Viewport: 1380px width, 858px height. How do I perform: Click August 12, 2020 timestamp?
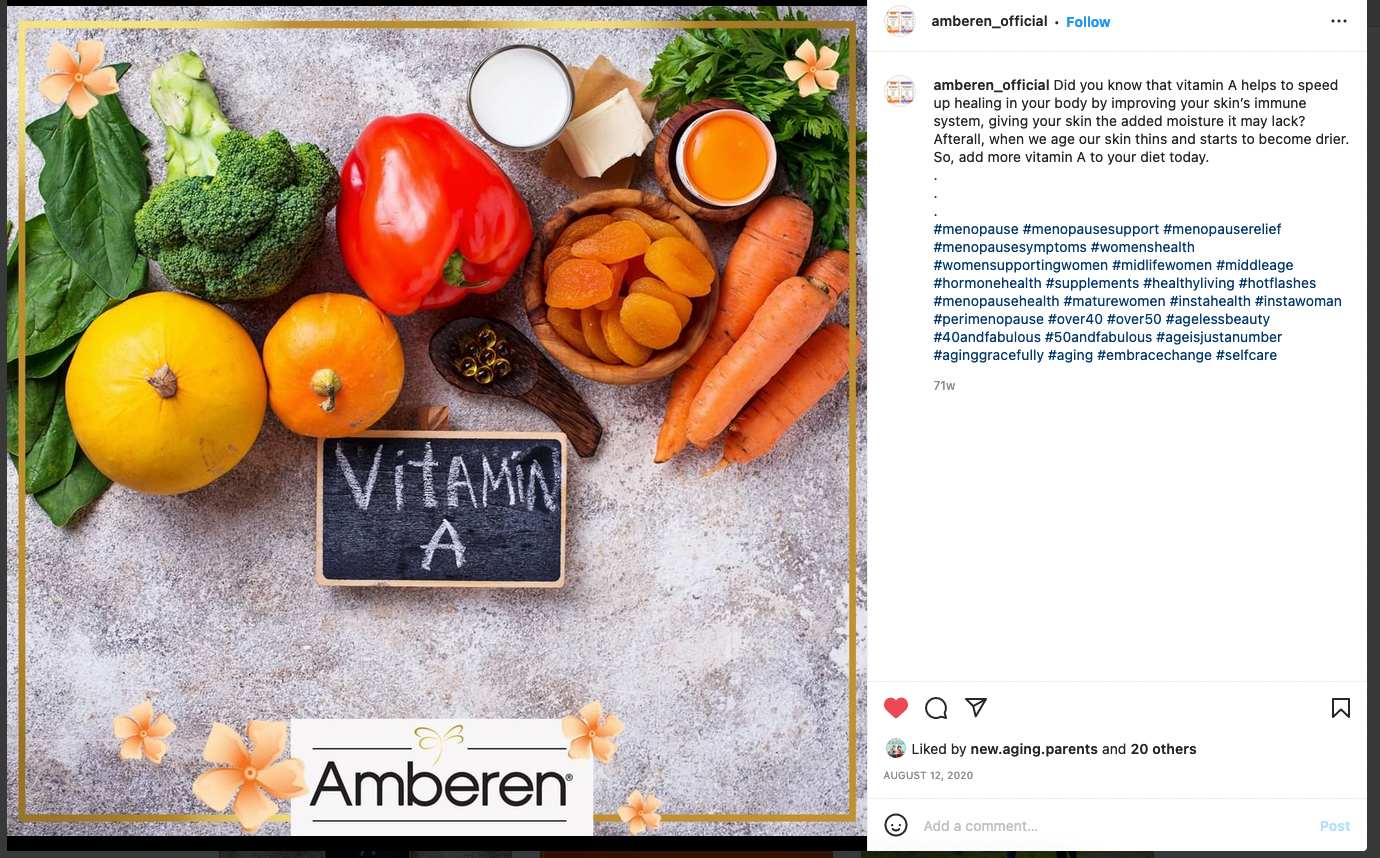point(928,775)
